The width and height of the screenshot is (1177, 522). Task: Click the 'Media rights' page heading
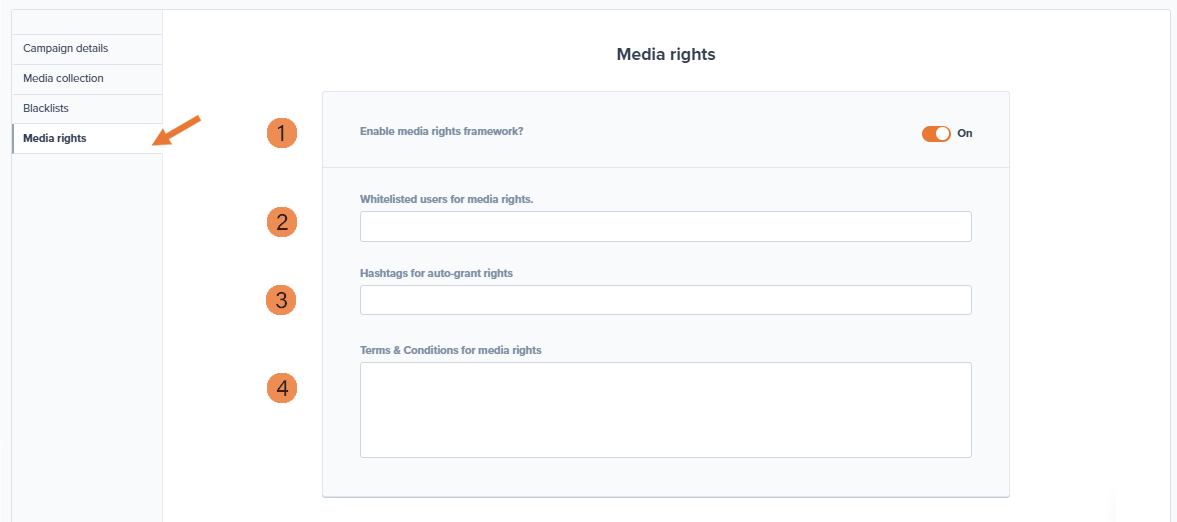point(665,55)
